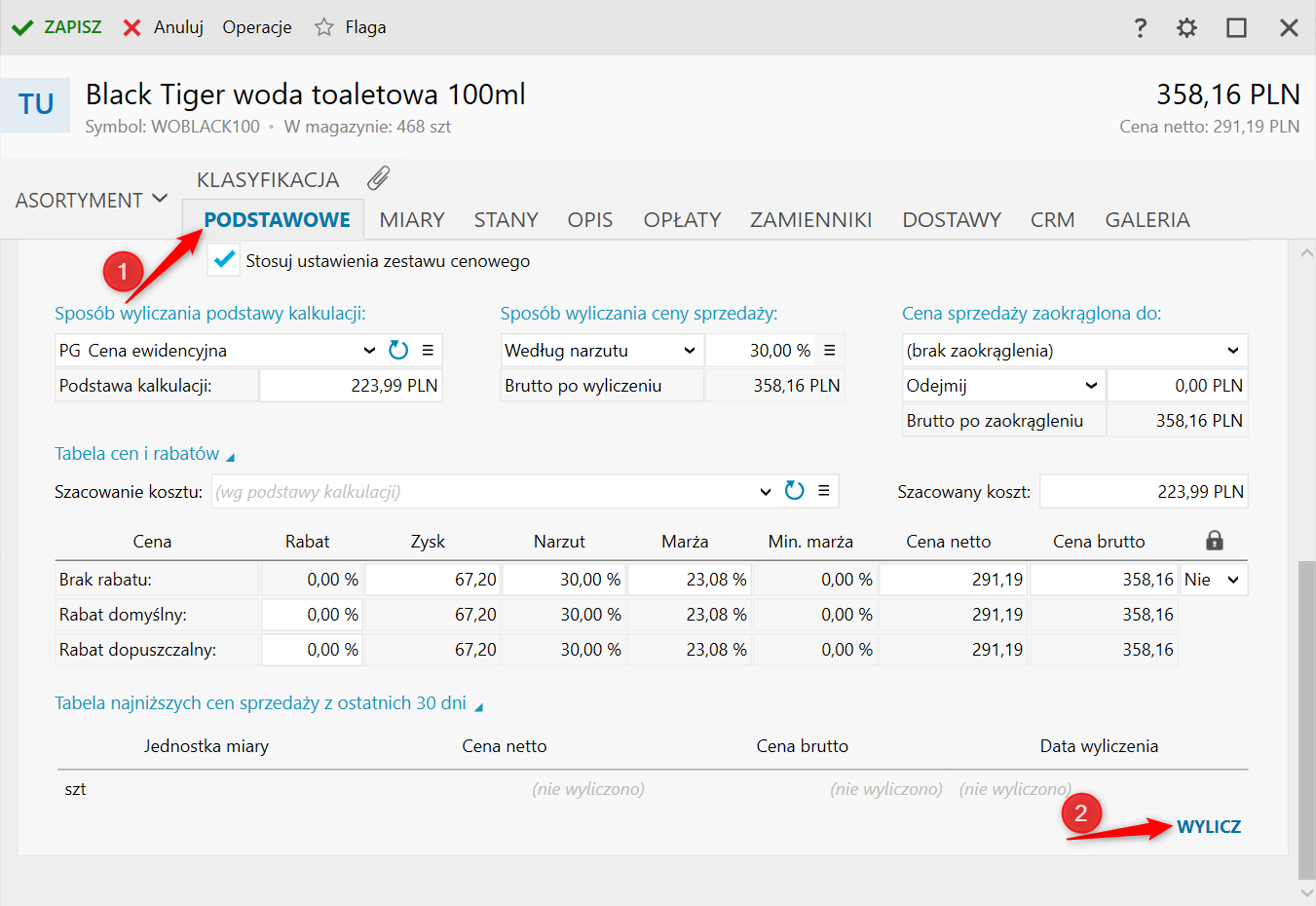Open the Szacowanie kosztu dropdown
This screenshot has height=906, width=1316.
(766, 491)
